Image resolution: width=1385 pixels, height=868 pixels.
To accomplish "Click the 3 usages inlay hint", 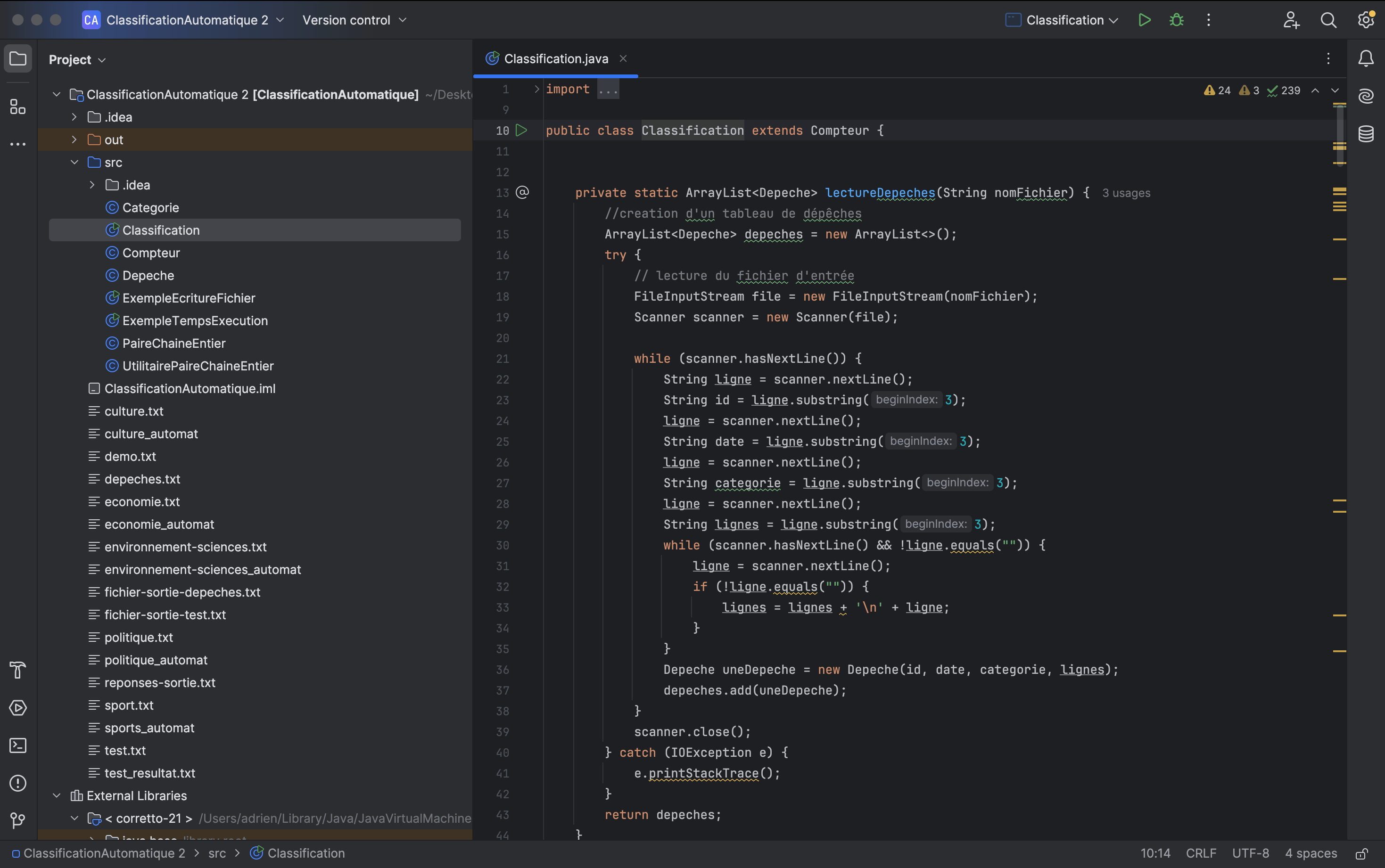I will (1126, 193).
